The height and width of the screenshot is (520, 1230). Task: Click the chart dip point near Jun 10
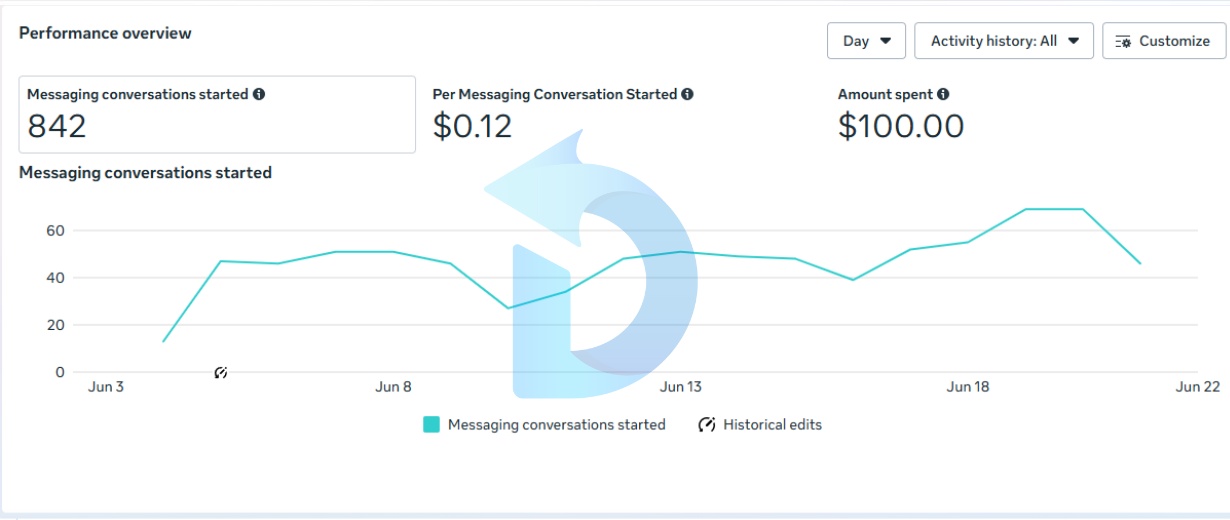tap(508, 308)
